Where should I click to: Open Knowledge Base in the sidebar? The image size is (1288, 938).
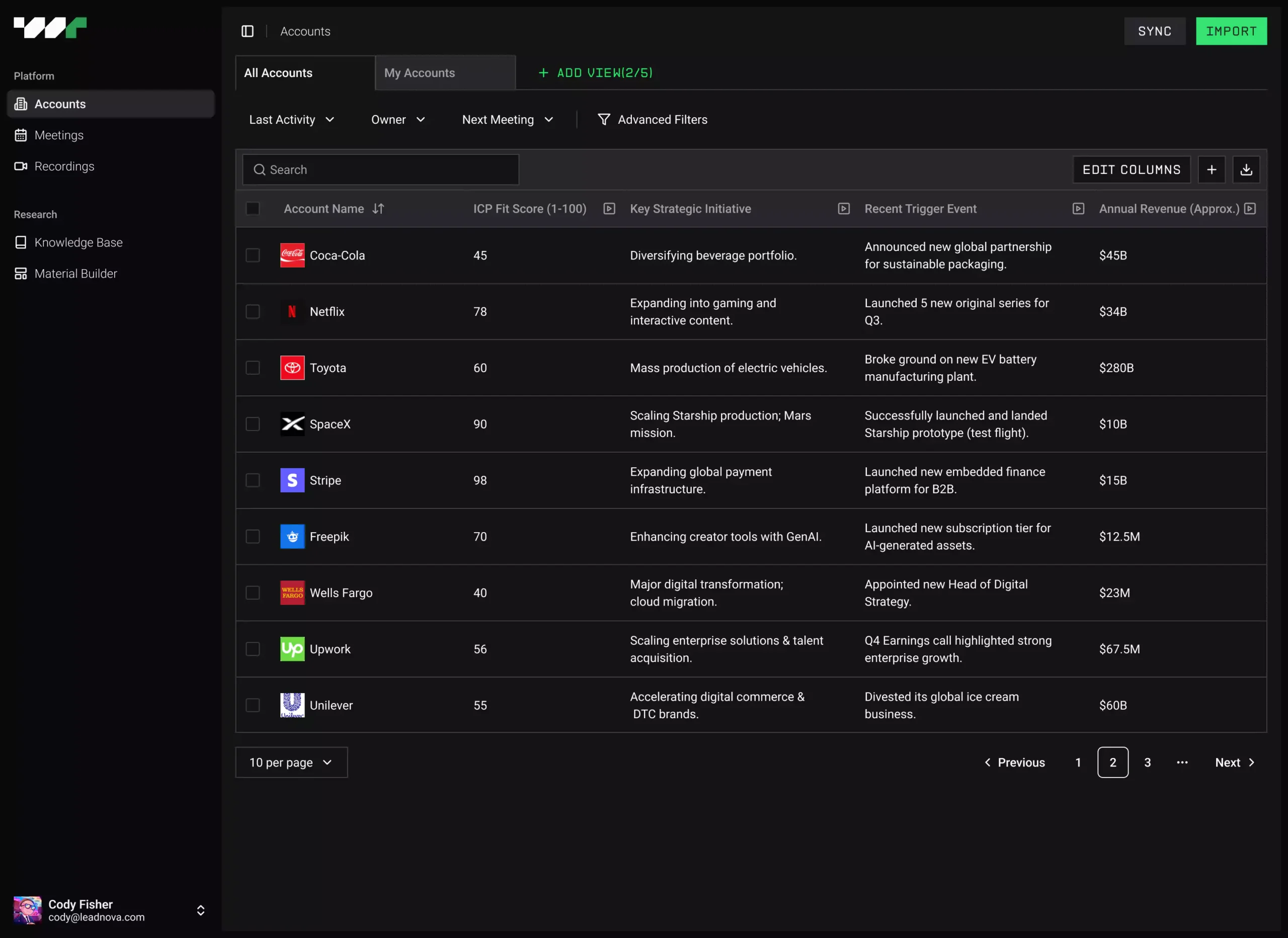tap(111, 242)
